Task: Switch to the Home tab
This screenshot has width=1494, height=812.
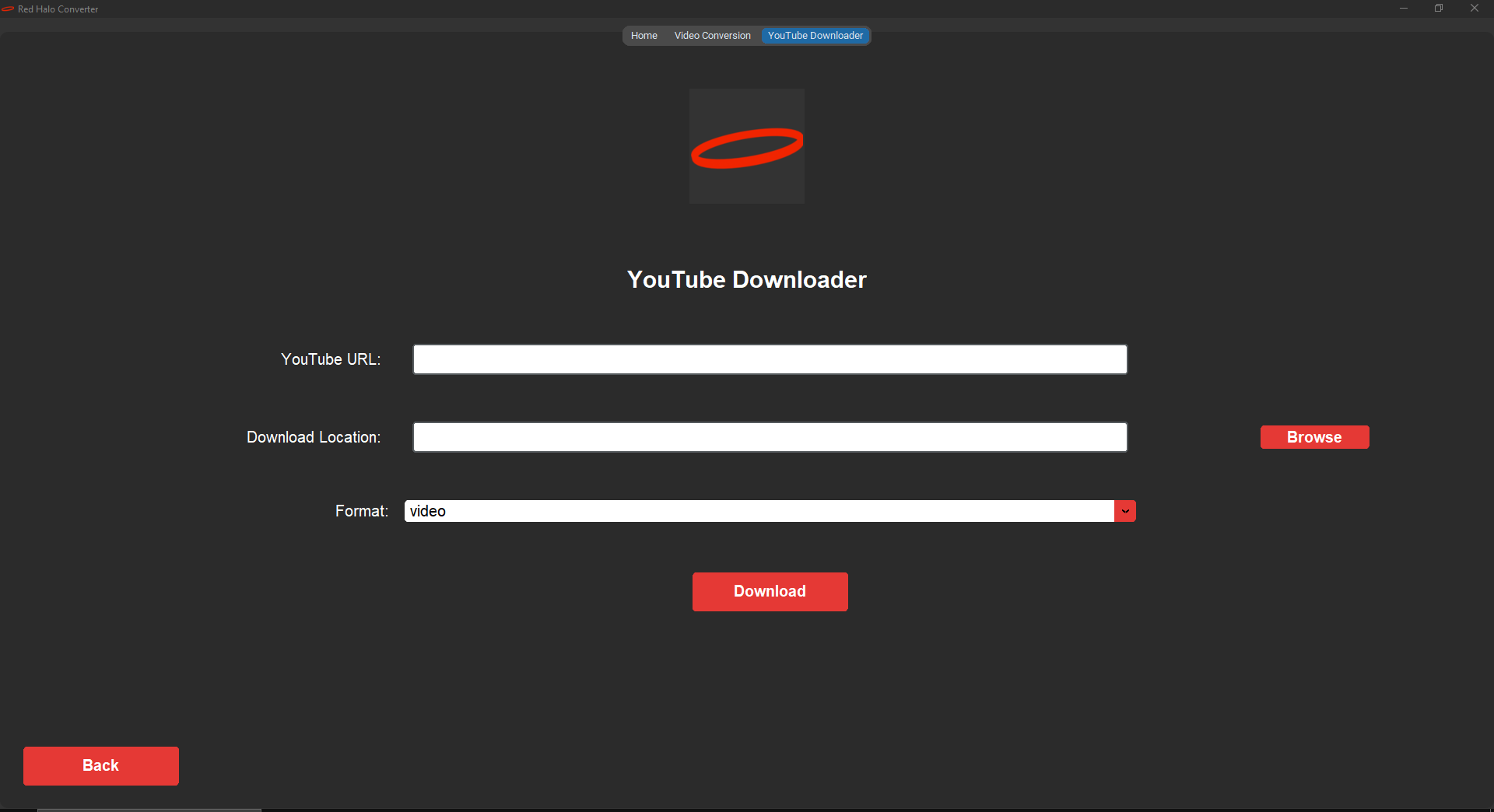Action: click(644, 36)
